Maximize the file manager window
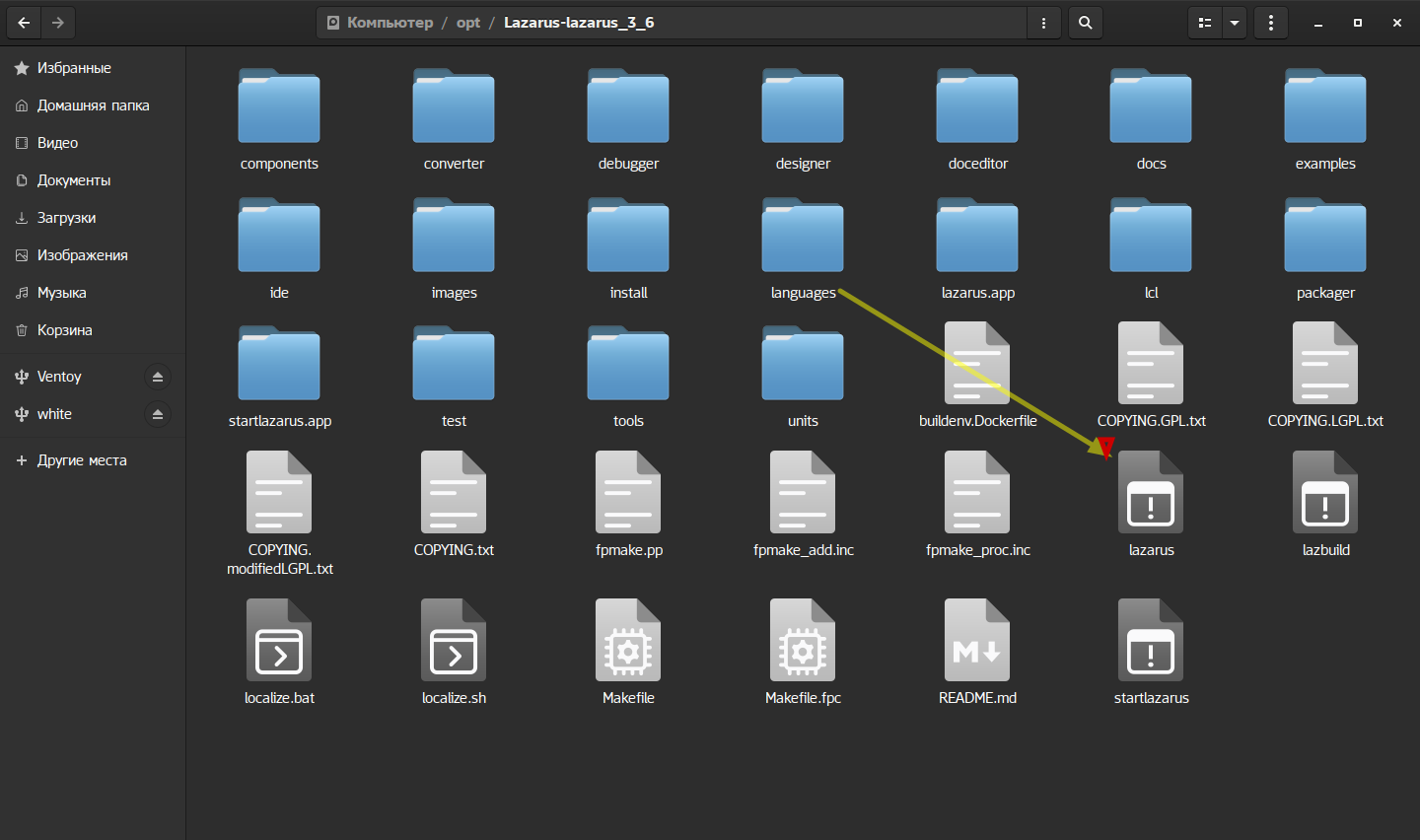This screenshot has height=840, width=1420. click(1358, 23)
